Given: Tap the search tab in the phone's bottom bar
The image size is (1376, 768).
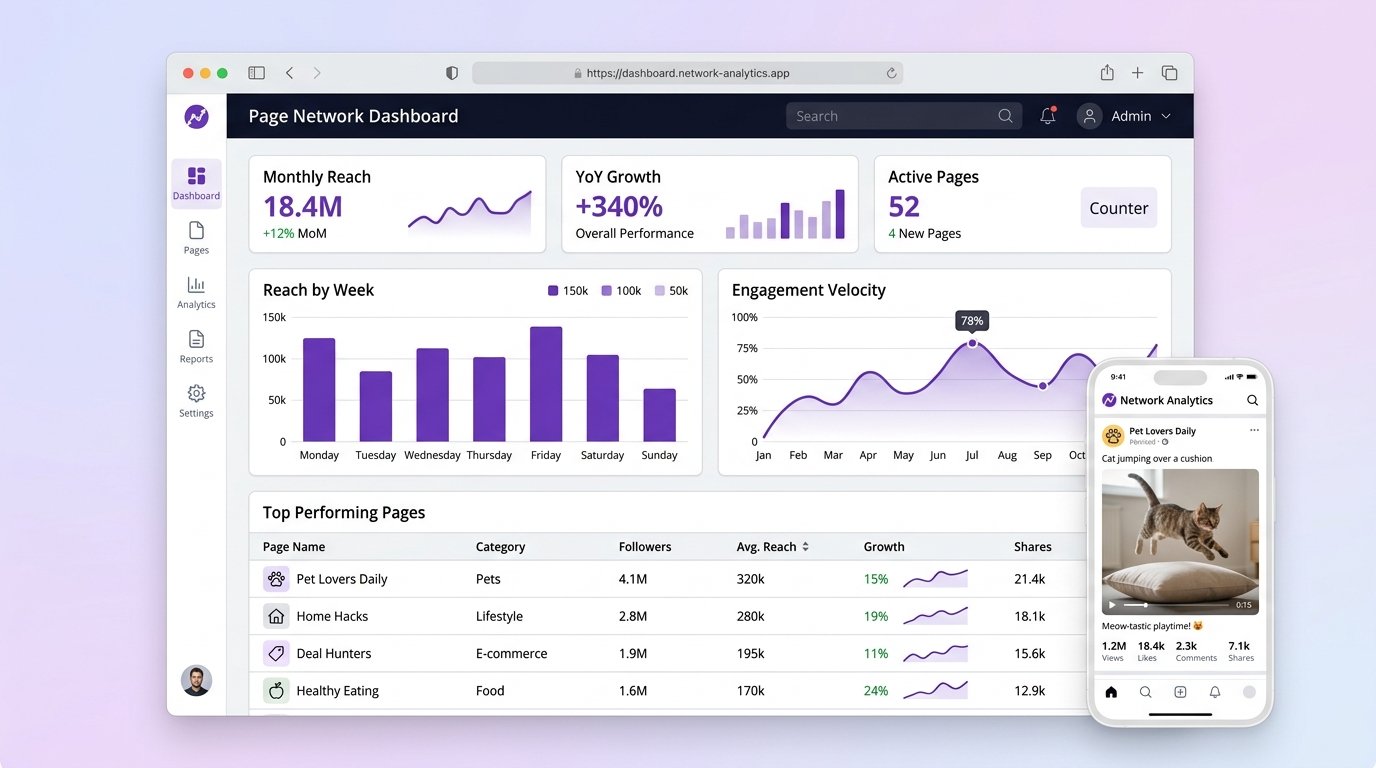Looking at the screenshot, I should point(1146,692).
